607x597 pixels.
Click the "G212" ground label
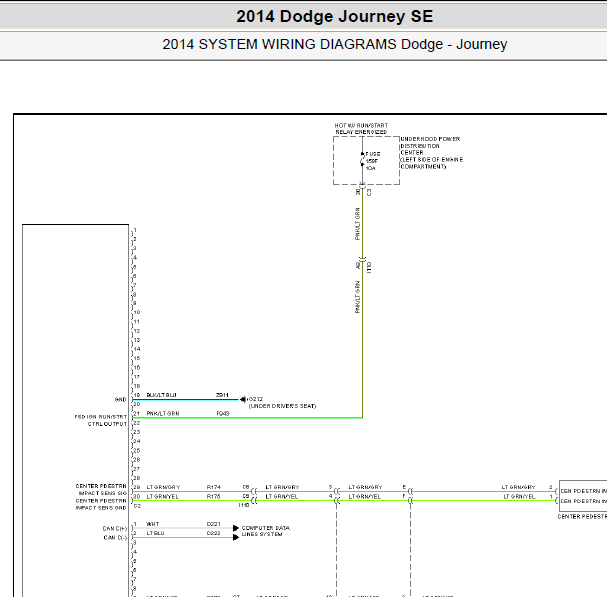coord(255,399)
